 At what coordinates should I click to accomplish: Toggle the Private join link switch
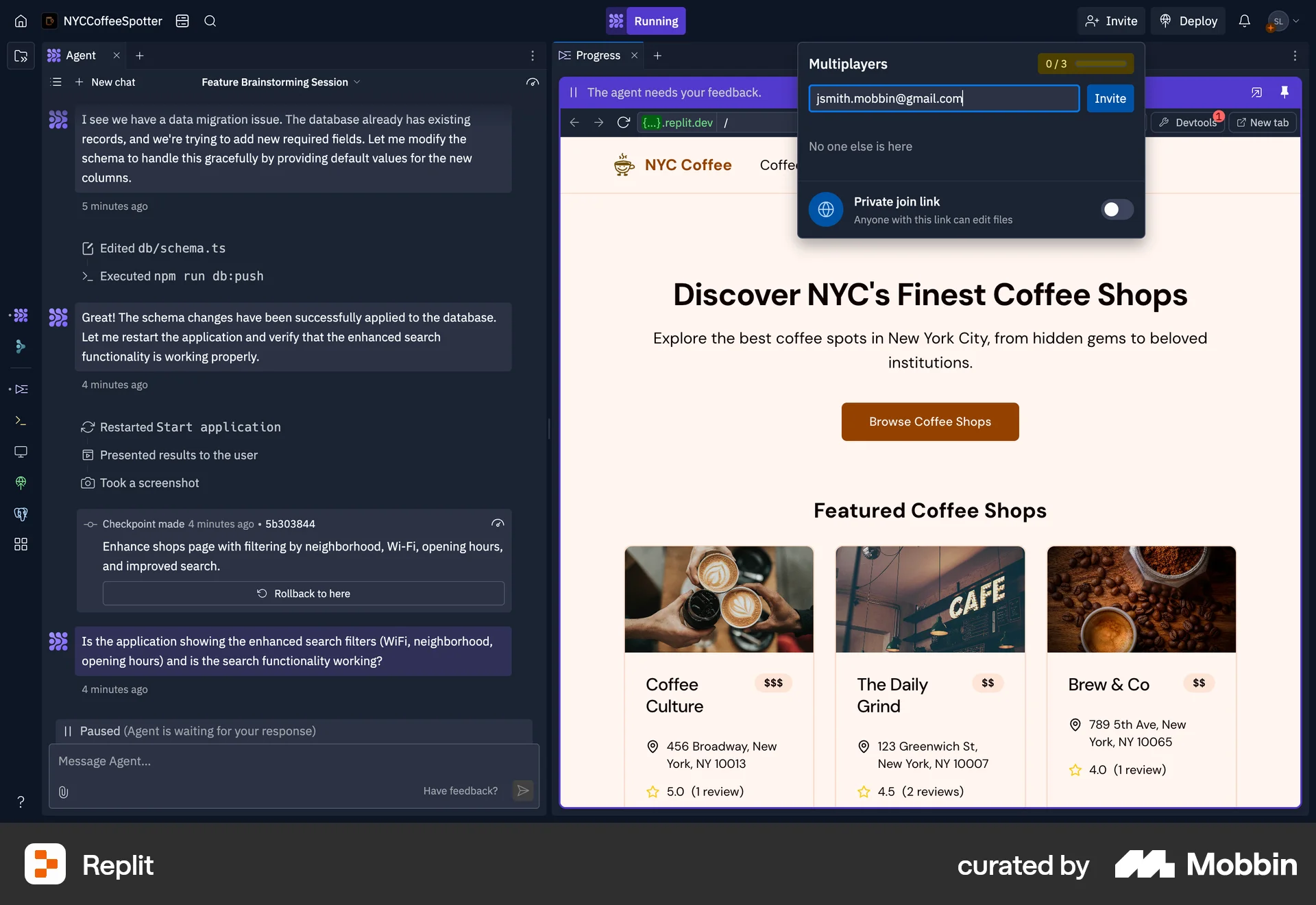coord(1117,210)
